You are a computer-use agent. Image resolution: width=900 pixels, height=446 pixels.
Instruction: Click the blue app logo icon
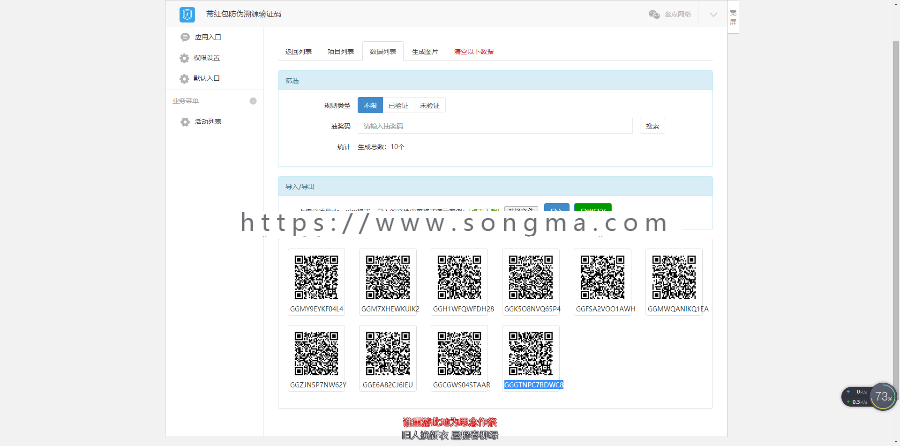coord(187,15)
